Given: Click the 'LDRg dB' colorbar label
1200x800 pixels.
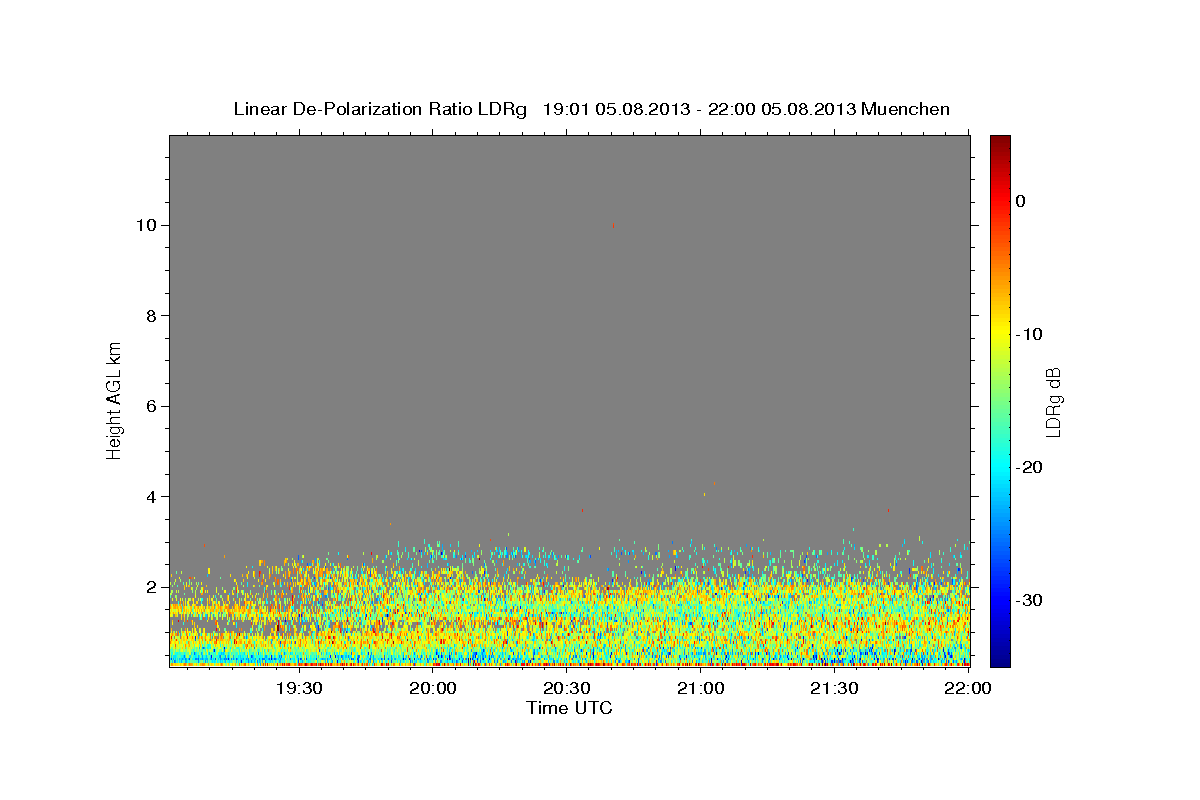Looking at the screenshot, I should (x=1052, y=401).
